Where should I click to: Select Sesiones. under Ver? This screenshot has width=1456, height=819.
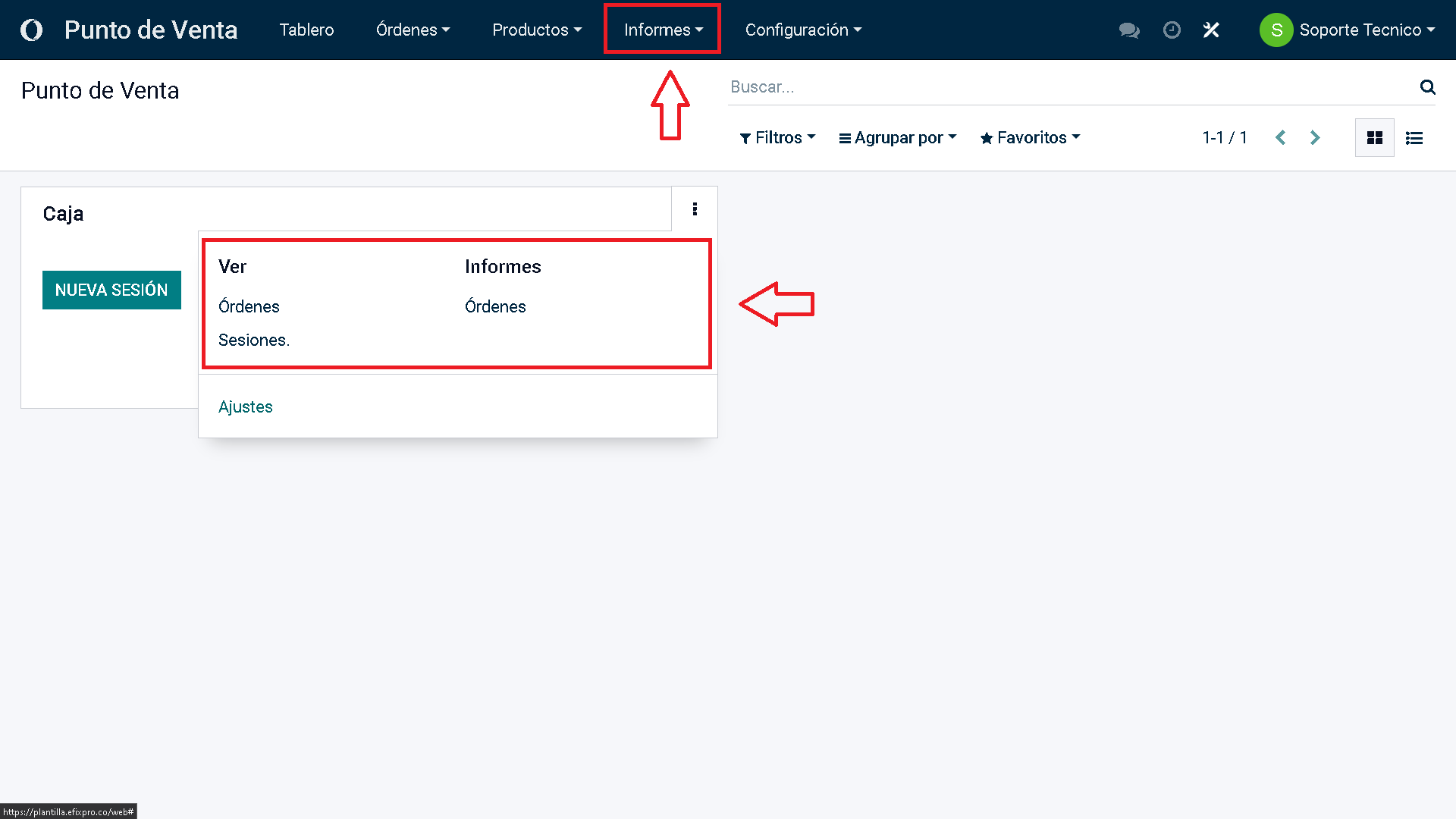click(x=253, y=340)
